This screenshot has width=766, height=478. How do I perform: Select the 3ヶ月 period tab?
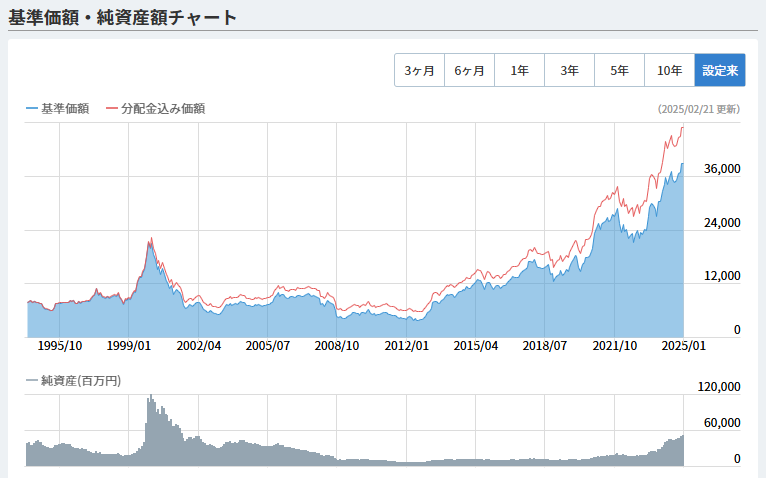(420, 70)
